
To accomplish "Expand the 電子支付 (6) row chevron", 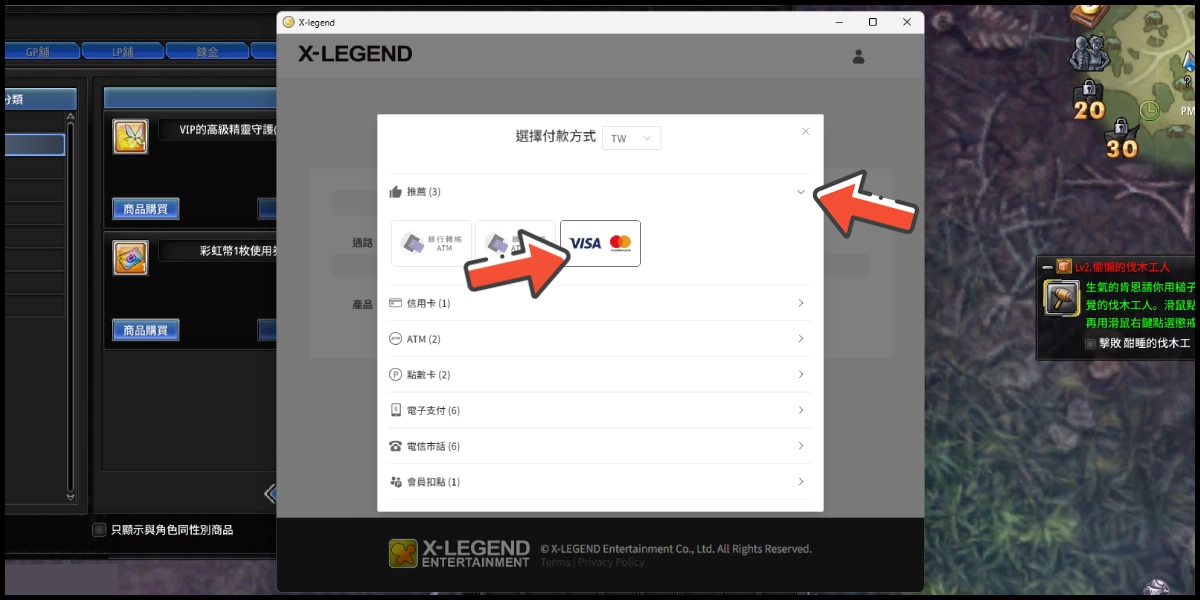I will click(801, 410).
